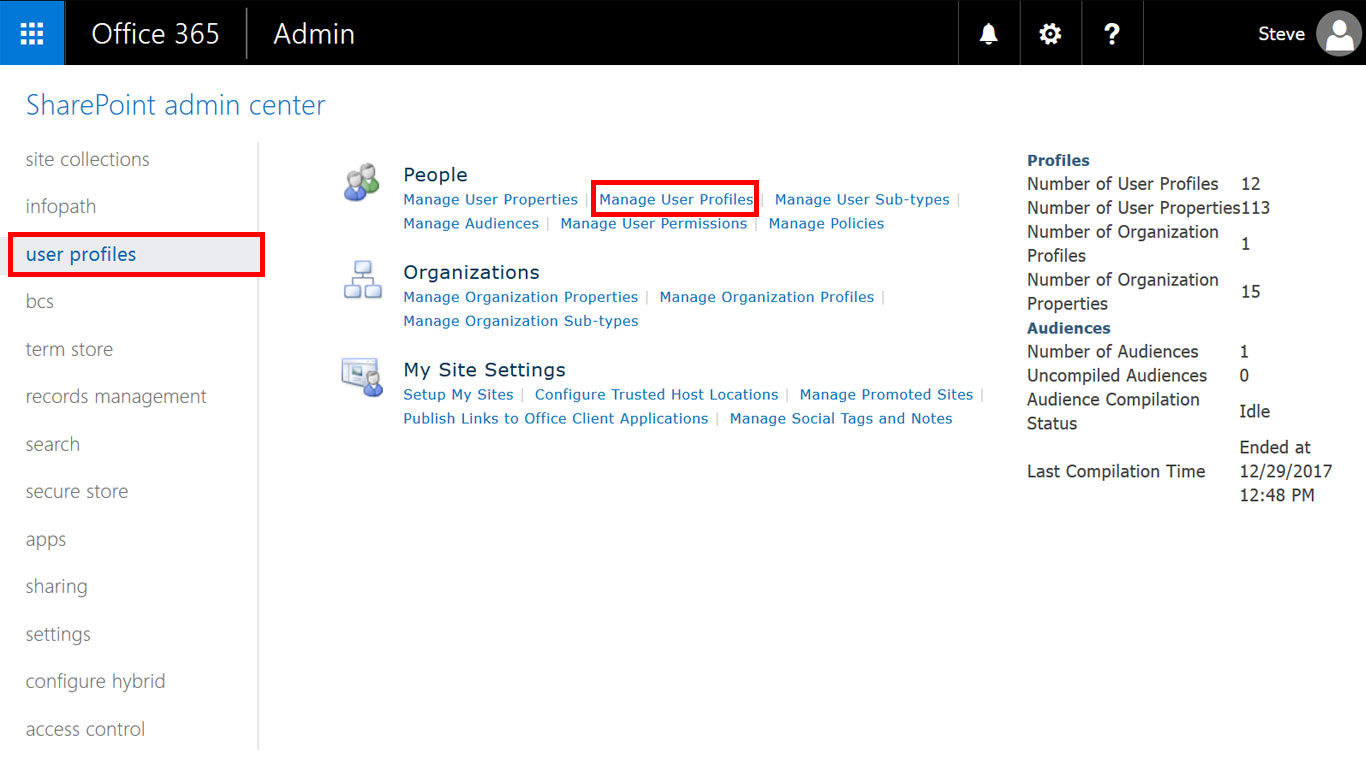The image size is (1366, 768).
Task: Click Manage Organization Profiles link
Action: [766, 297]
